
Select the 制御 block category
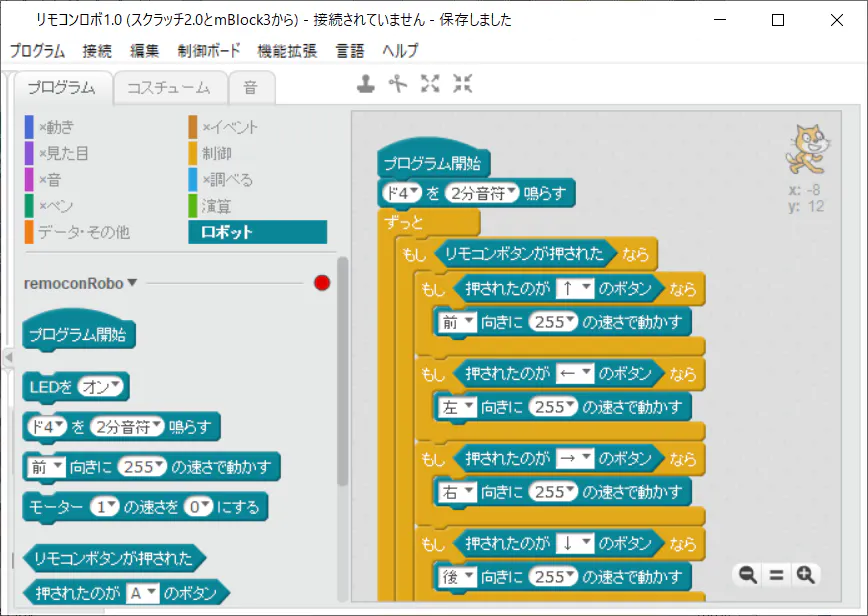click(x=217, y=153)
